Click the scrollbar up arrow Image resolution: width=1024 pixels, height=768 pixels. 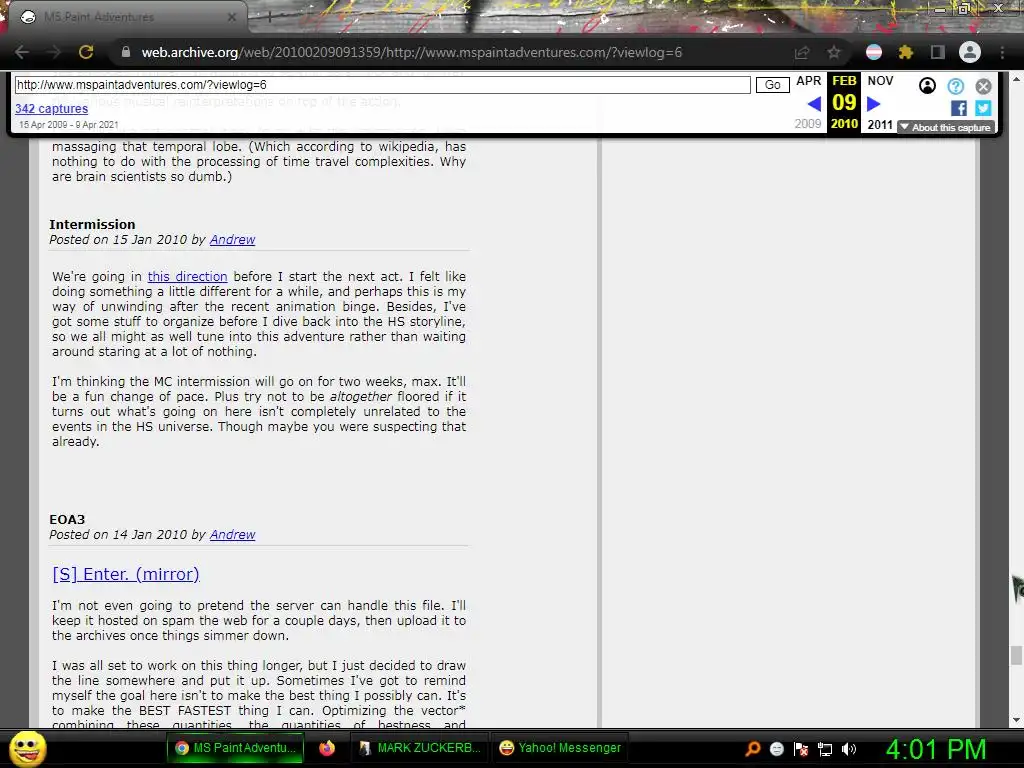(1016, 79)
